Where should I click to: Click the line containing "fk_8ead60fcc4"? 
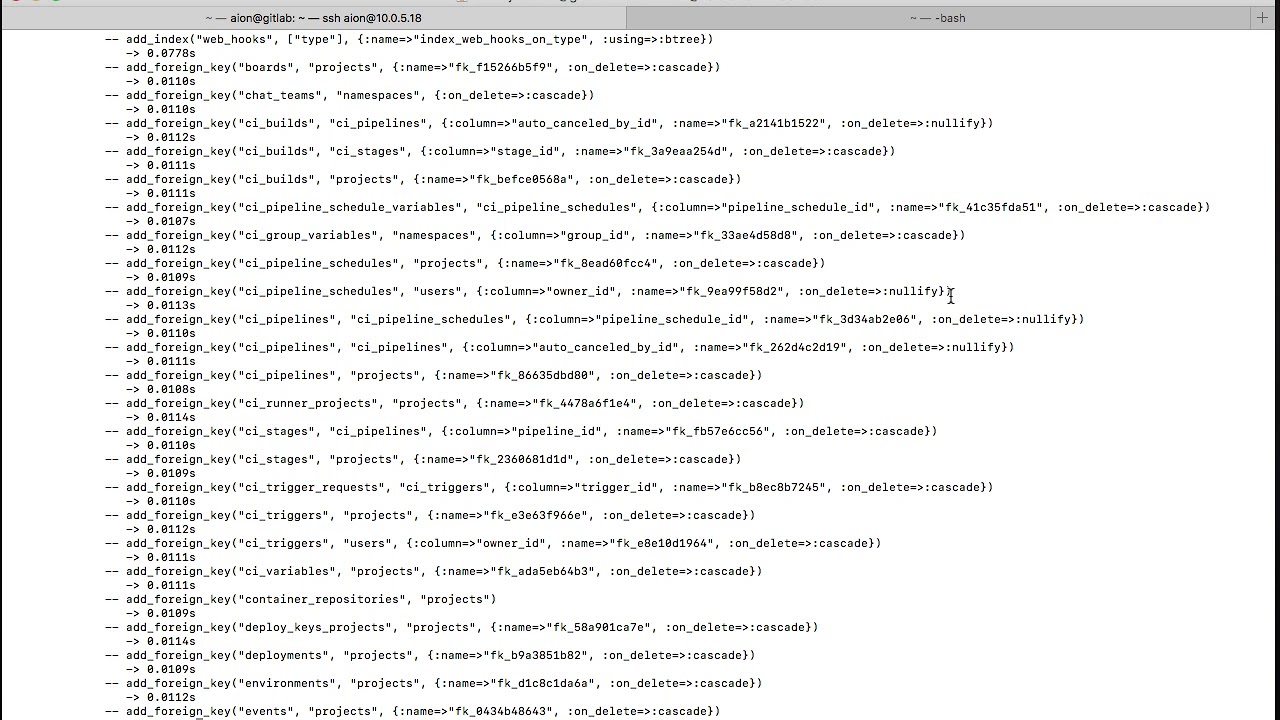tap(465, 263)
